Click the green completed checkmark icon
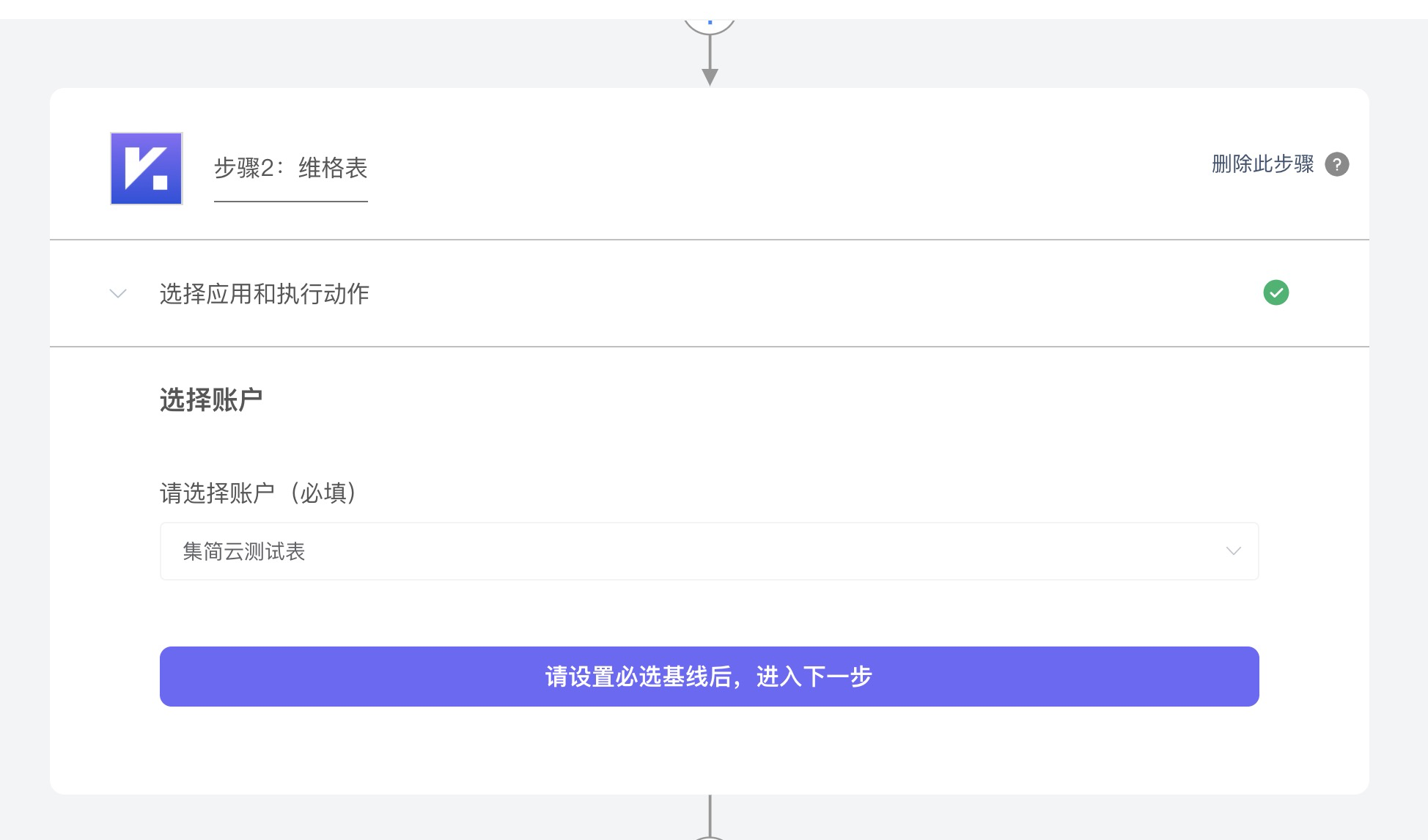The image size is (1428, 840). click(x=1276, y=292)
